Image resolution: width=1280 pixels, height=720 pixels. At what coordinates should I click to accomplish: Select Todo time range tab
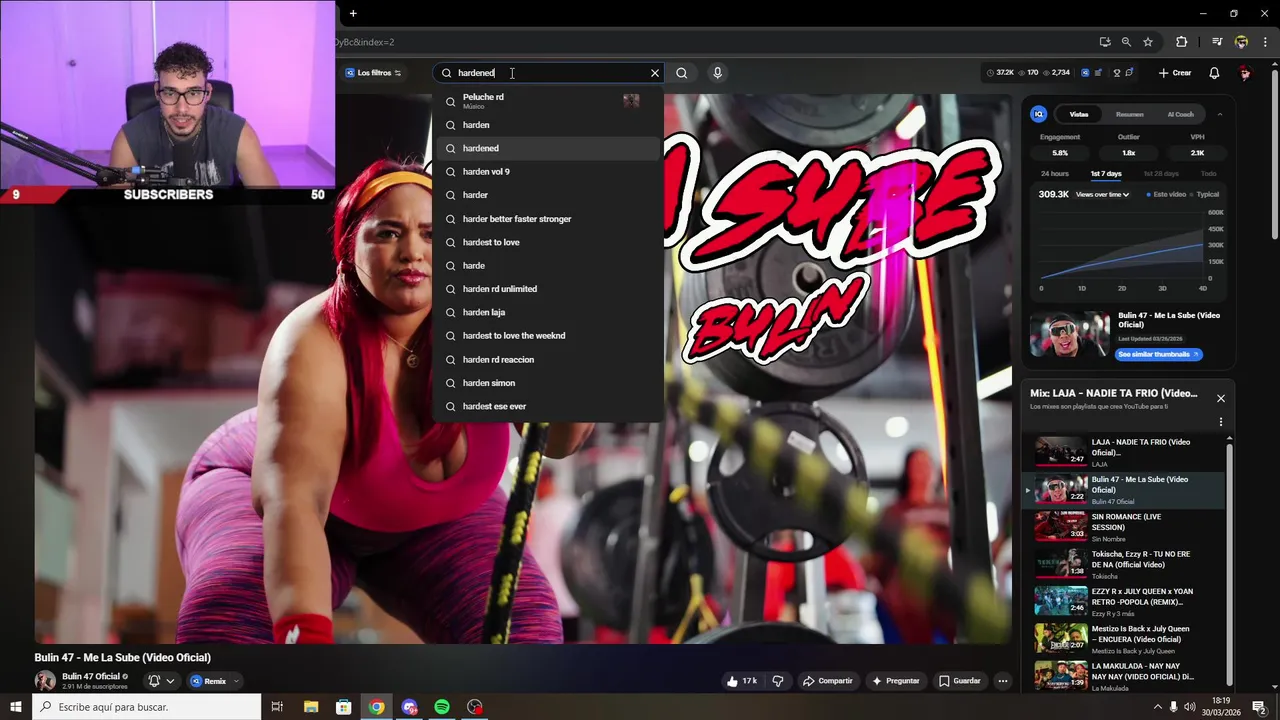[1208, 174]
